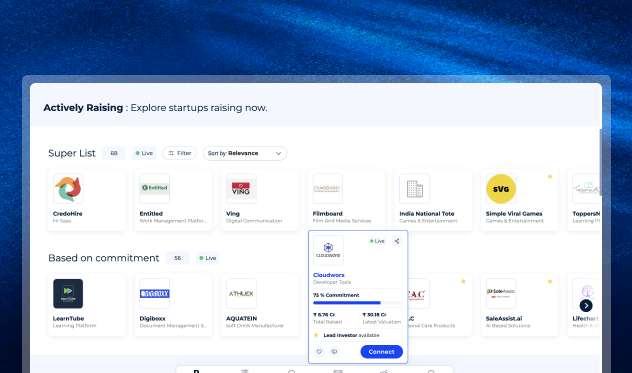Click the Sort by dropdown chevron arrow

coord(278,154)
